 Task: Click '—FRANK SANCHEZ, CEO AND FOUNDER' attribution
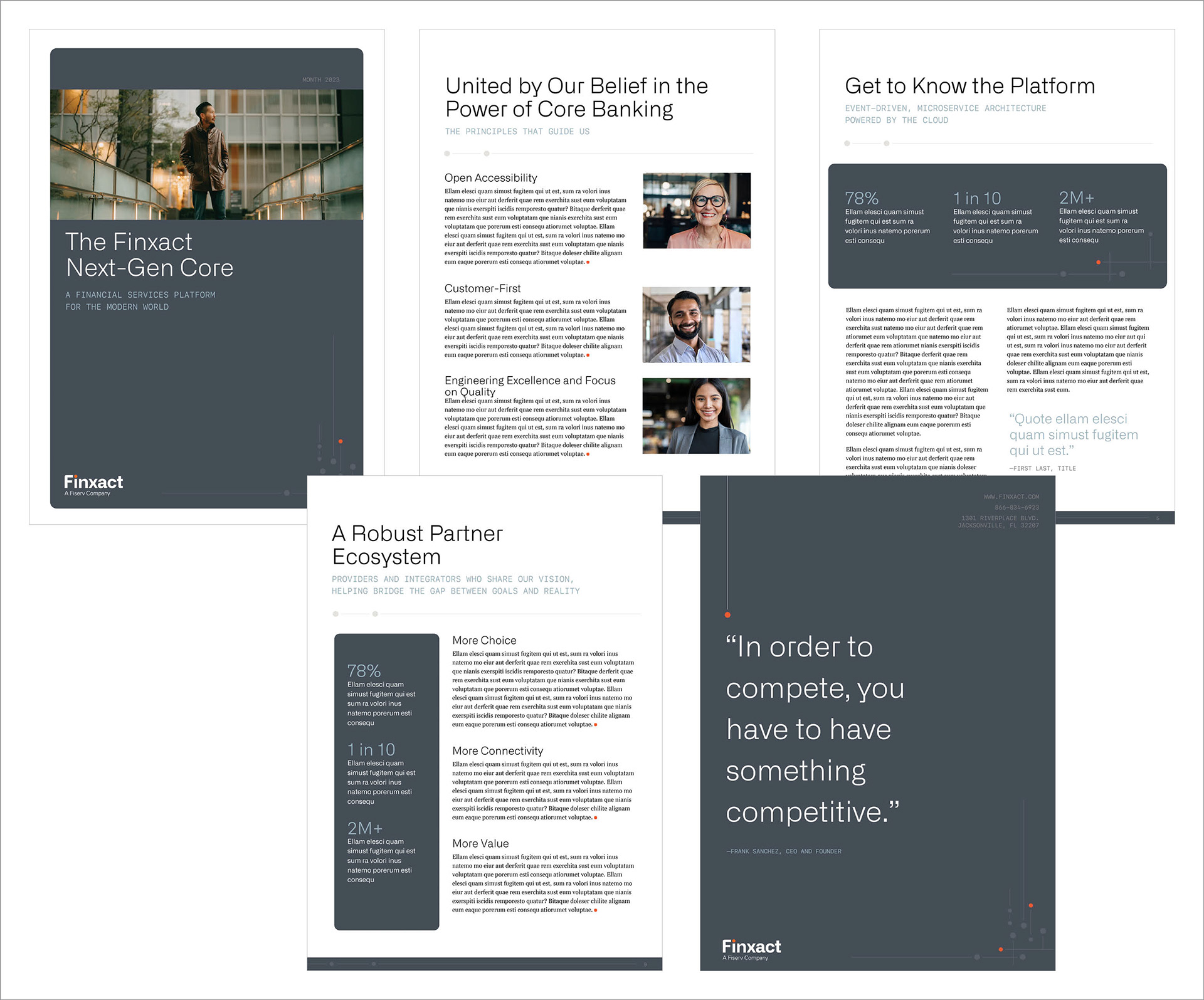[784, 851]
